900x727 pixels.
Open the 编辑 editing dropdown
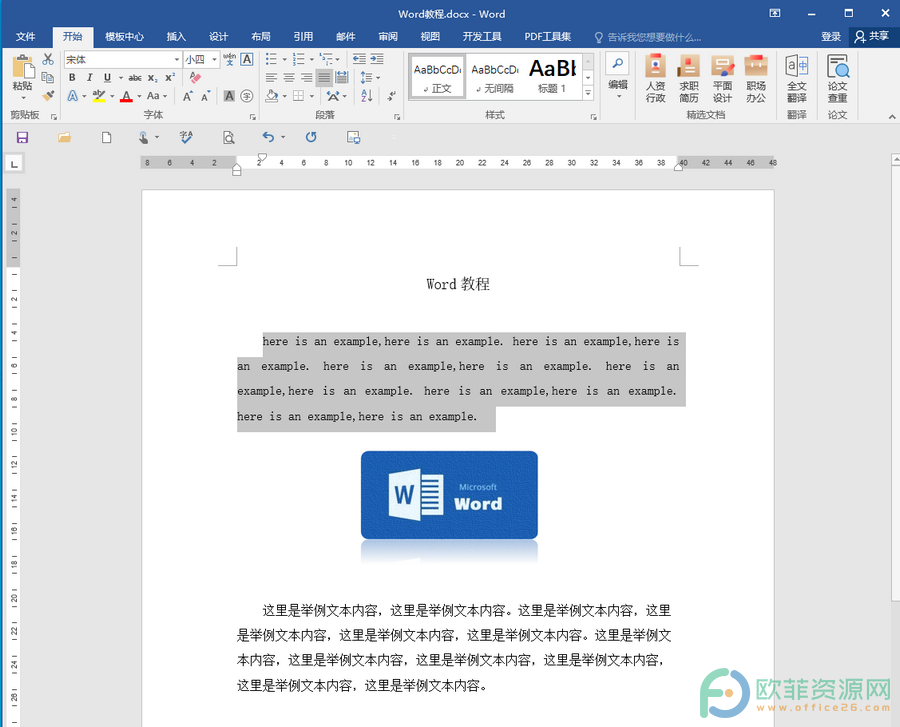[x=618, y=79]
